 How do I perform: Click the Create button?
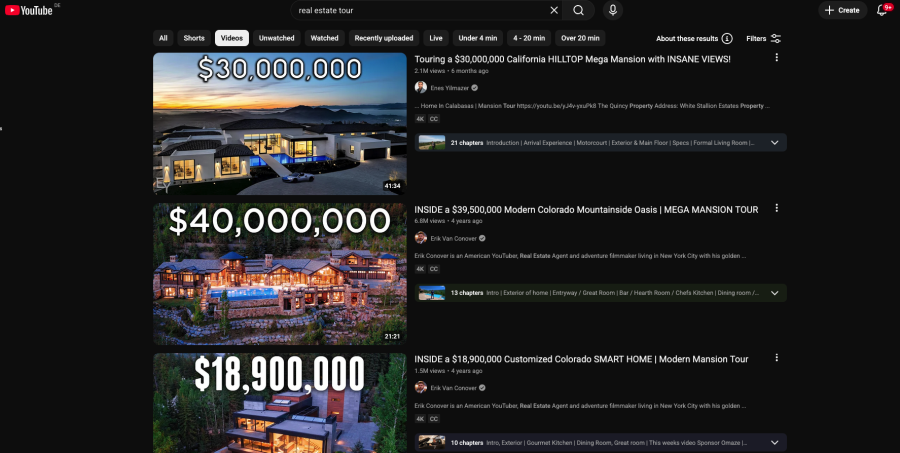(x=842, y=10)
